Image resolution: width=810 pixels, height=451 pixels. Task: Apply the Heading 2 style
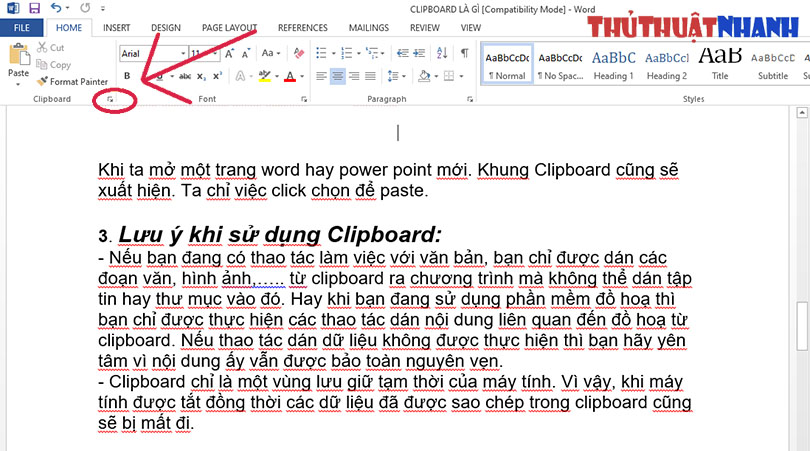(666, 64)
